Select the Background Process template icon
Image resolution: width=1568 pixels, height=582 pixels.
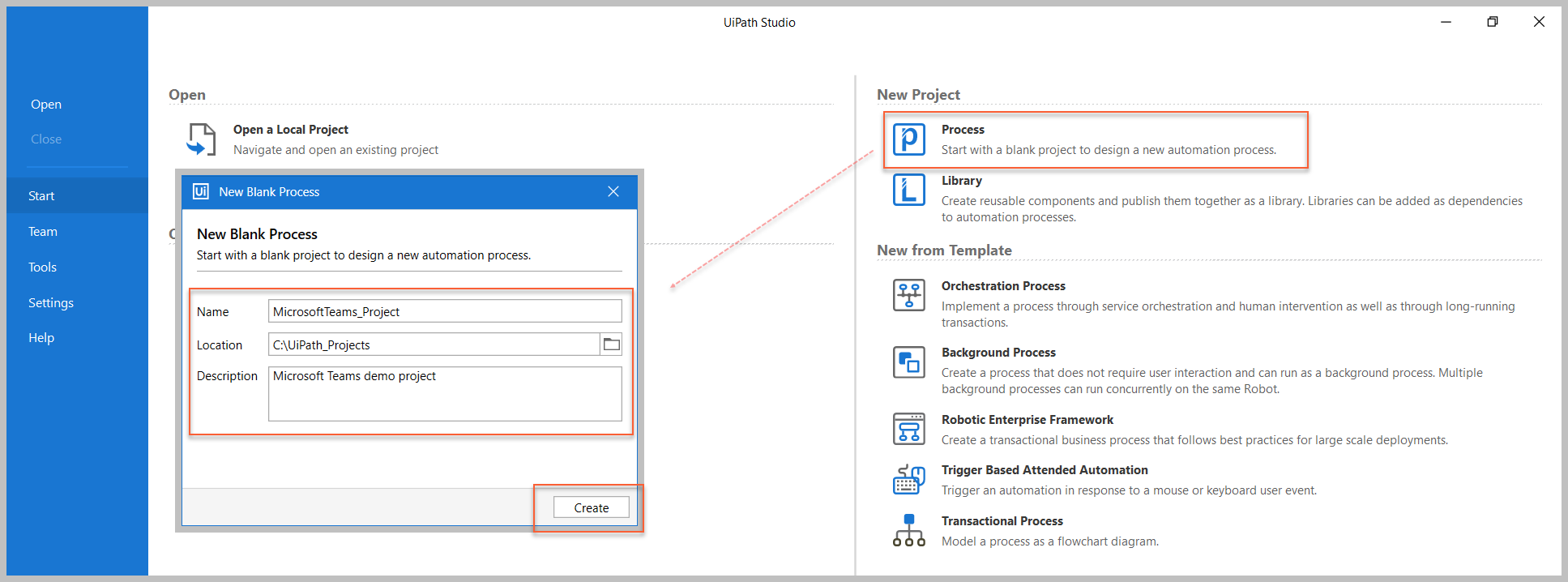tap(908, 362)
